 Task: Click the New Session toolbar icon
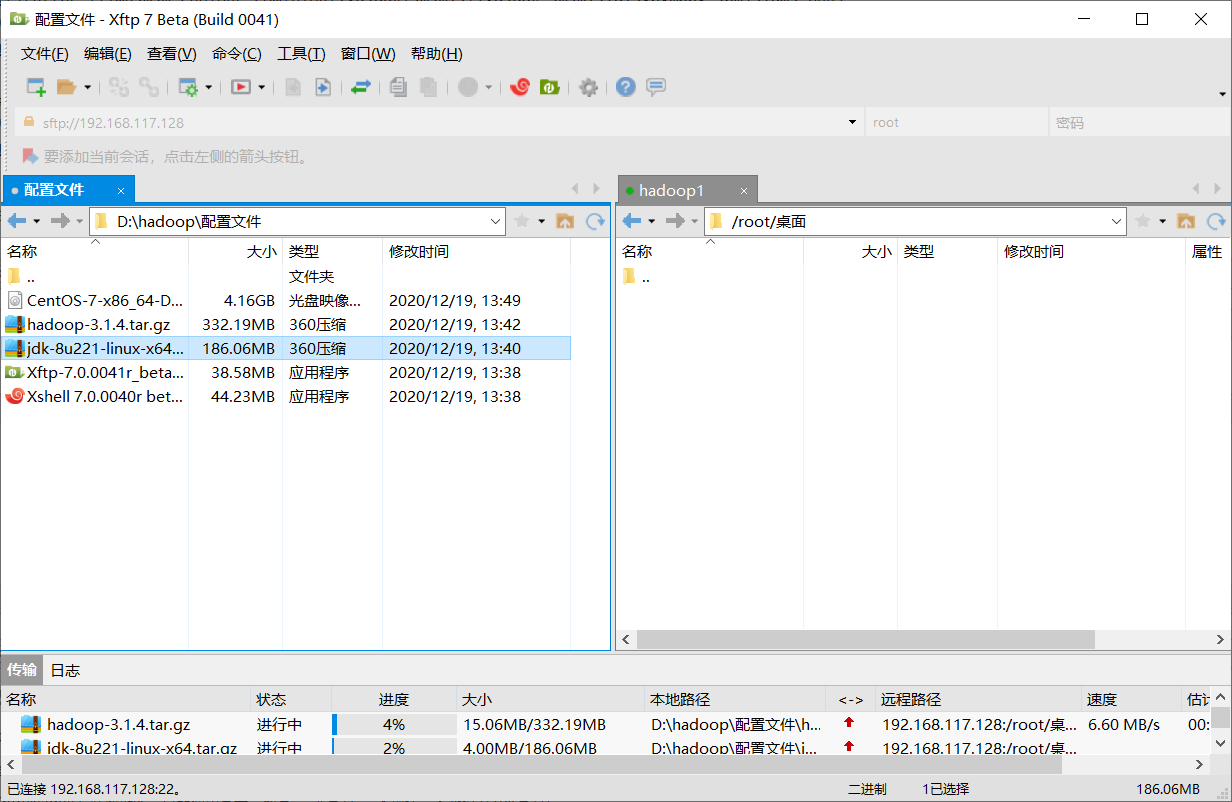(x=36, y=87)
